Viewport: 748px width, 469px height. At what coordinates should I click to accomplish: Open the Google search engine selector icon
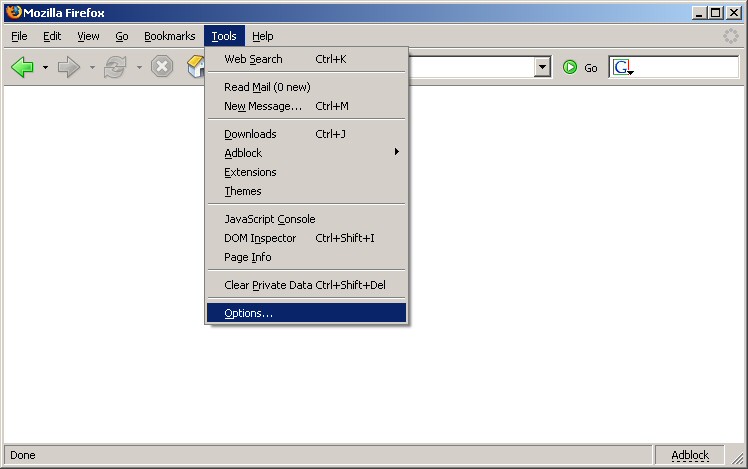(x=623, y=67)
